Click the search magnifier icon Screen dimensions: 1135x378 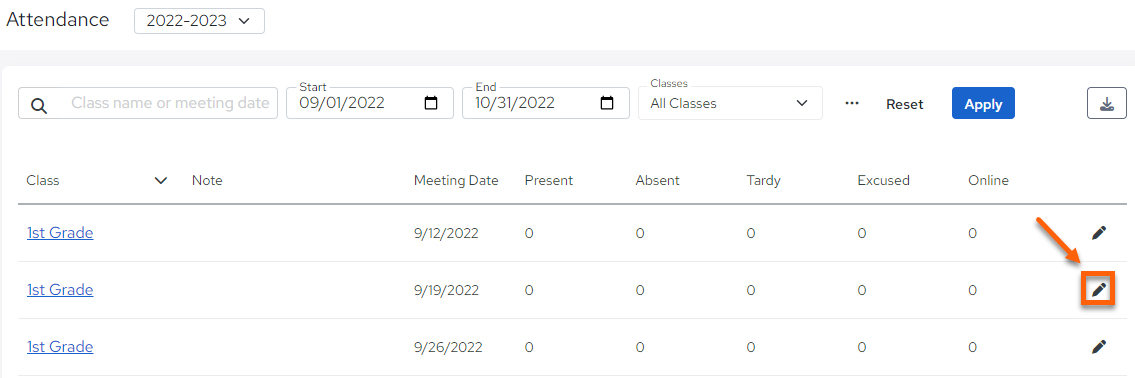tap(39, 106)
